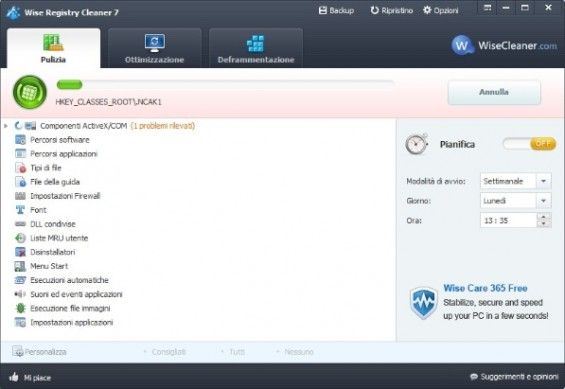
Task: Select the Tipi di file text
Action: (x=46, y=168)
